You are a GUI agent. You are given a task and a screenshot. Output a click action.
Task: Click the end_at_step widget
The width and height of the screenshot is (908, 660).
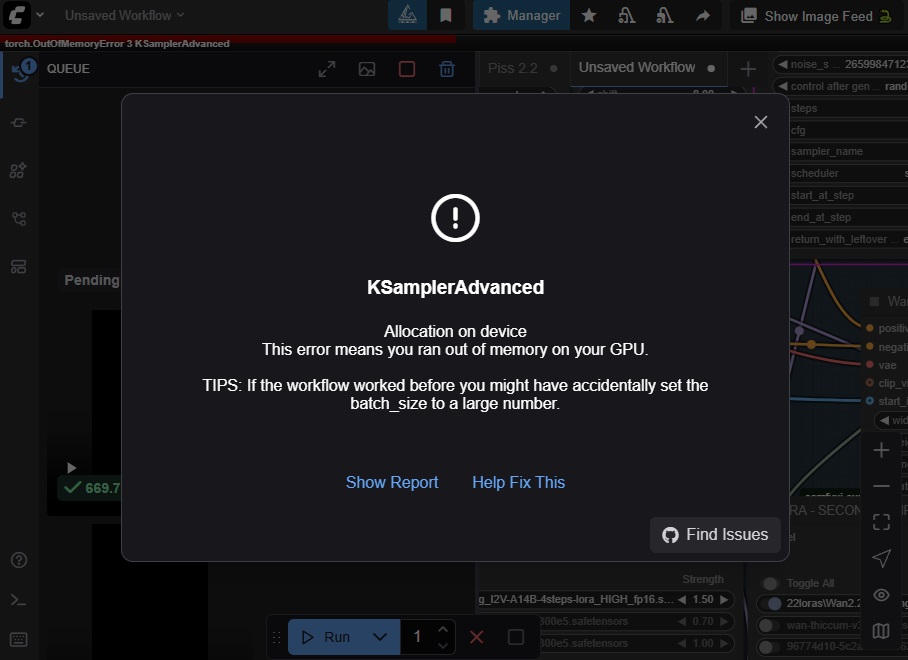click(x=848, y=217)
